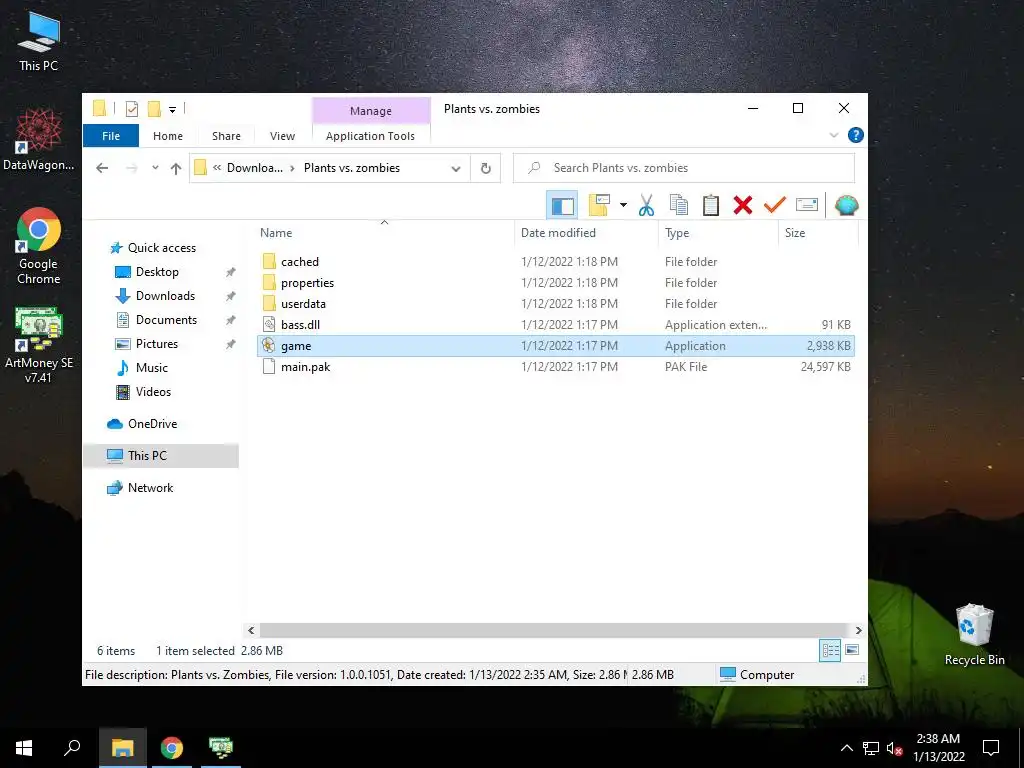Screen dimensions: 1024x768
Task: Go up one folder level
Action: click(x=176, y=168)
